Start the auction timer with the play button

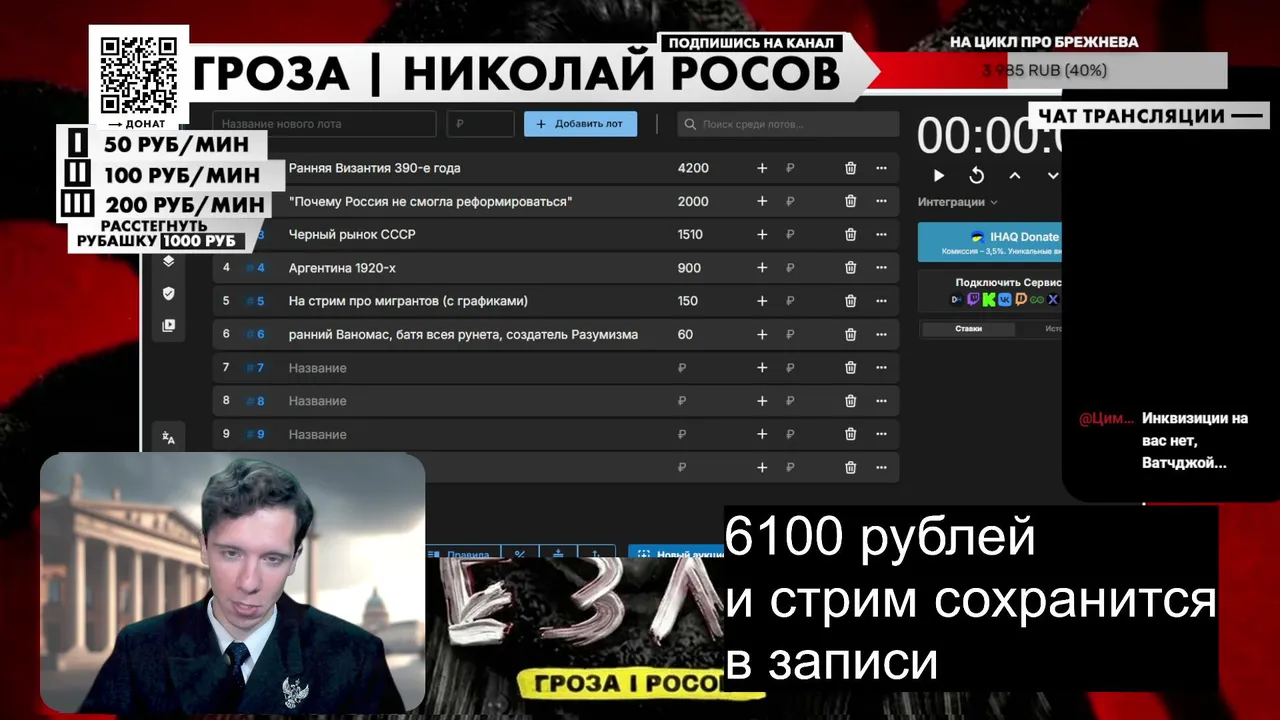938,176
